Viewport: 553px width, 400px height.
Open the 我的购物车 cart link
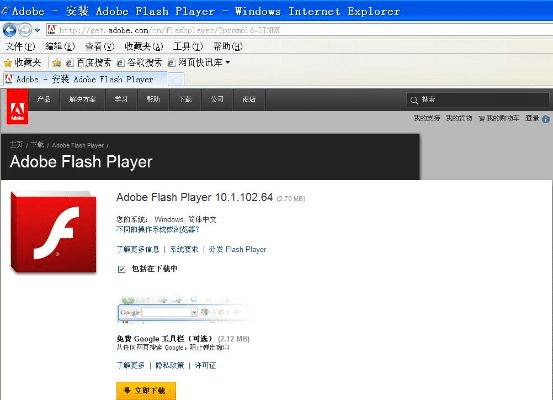(x=499, y=118)
